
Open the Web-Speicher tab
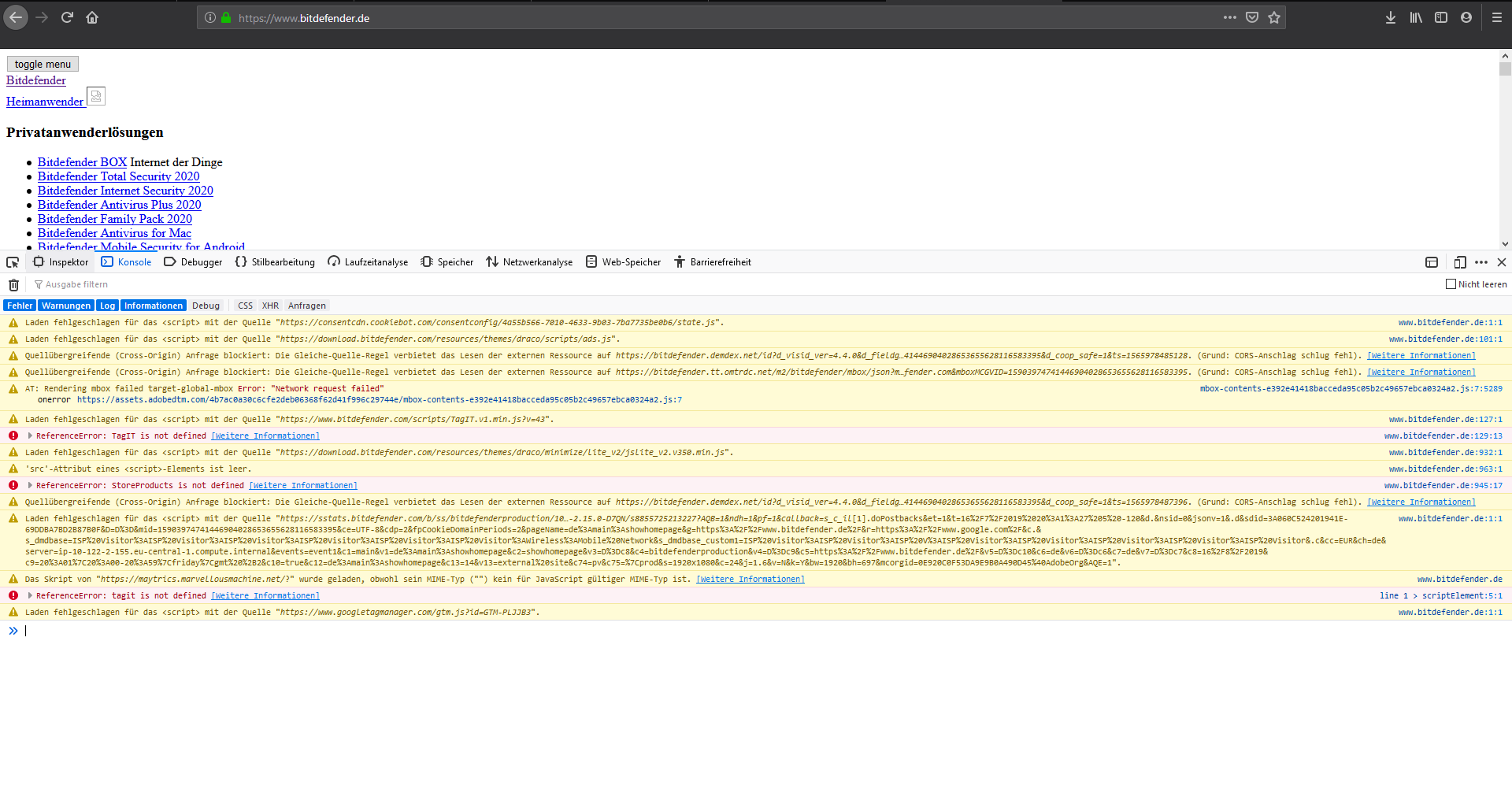[x=624, y=262]
